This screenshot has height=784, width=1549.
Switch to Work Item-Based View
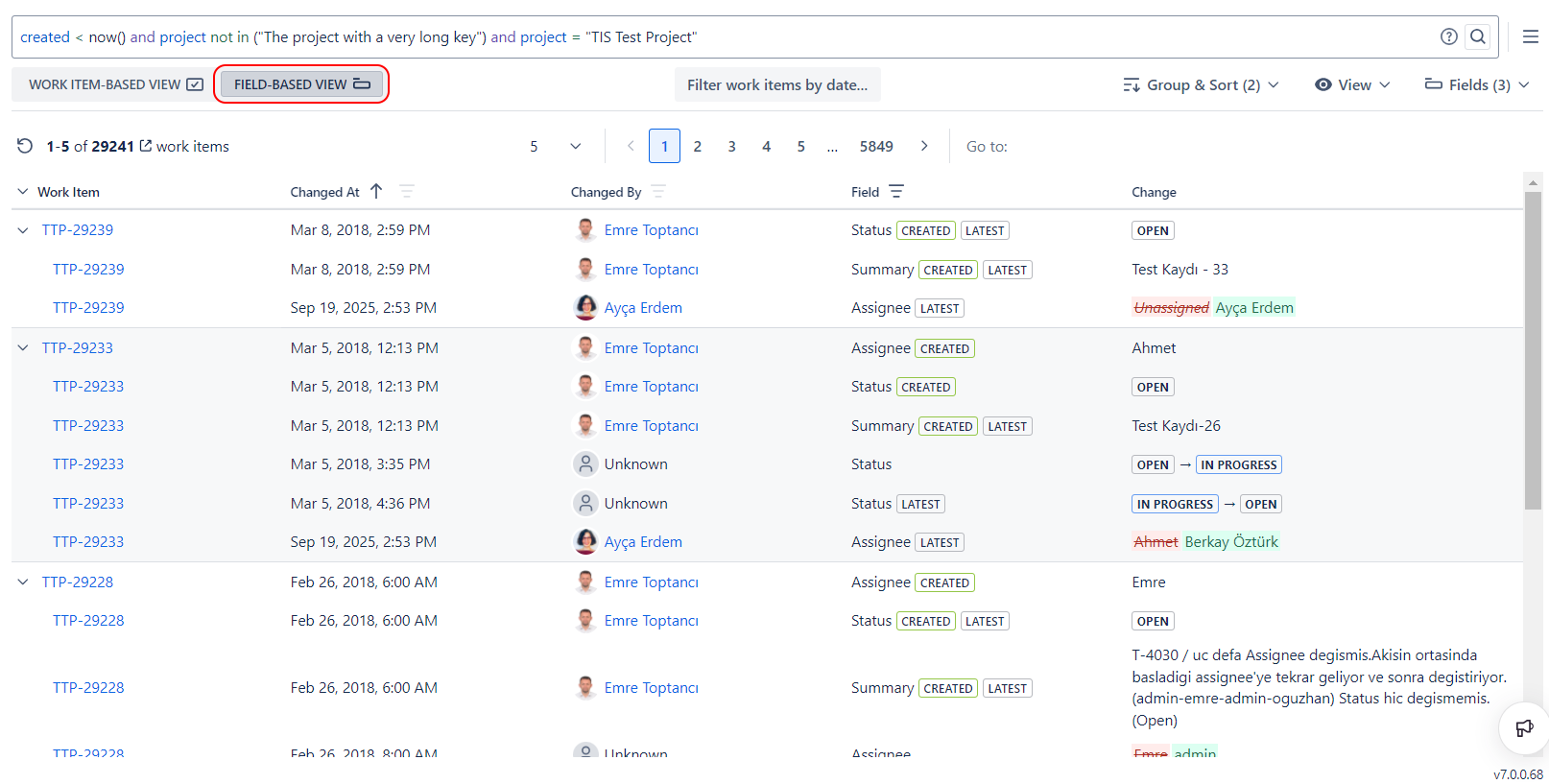[115, 84]
